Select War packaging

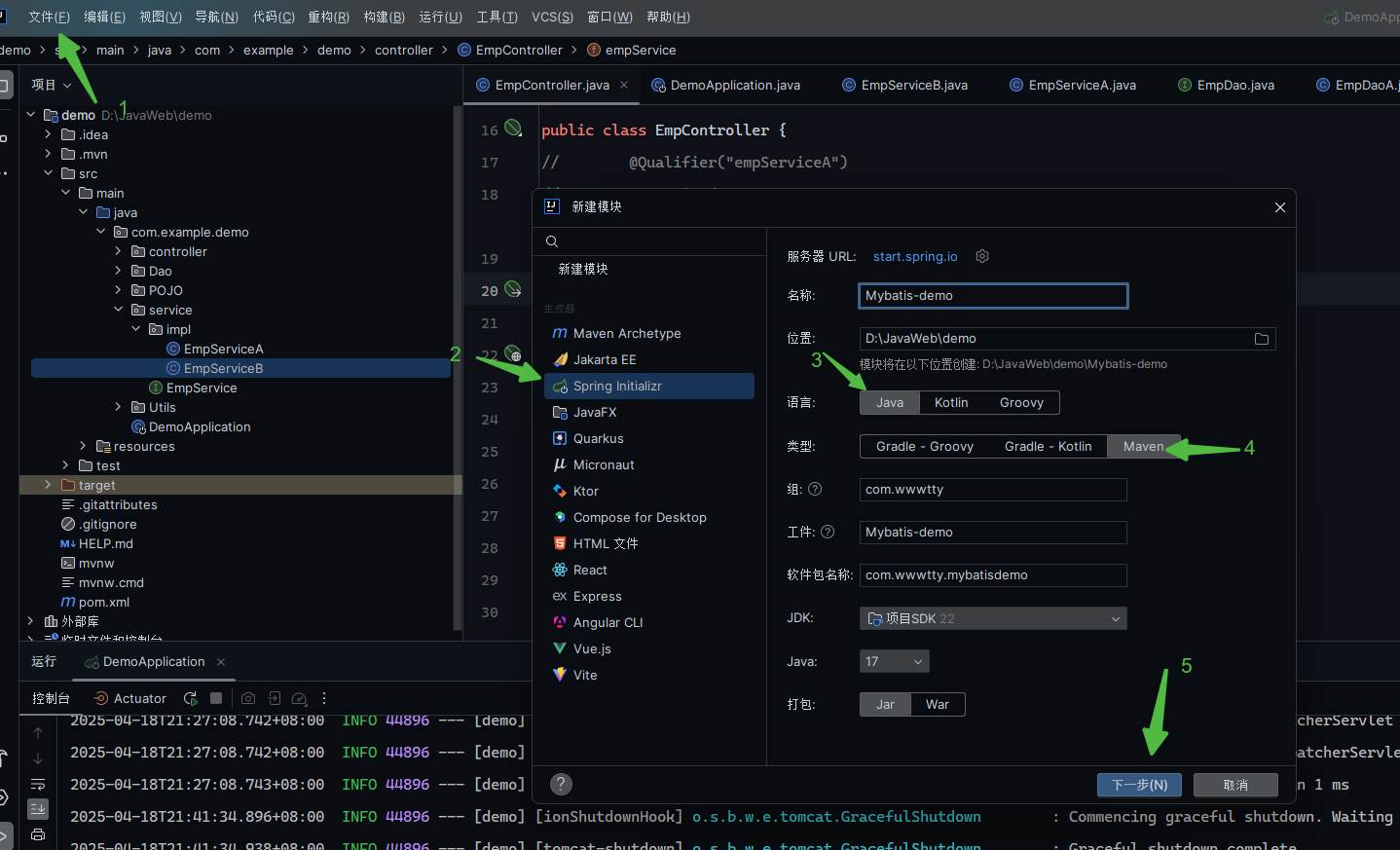coord(938,704)
